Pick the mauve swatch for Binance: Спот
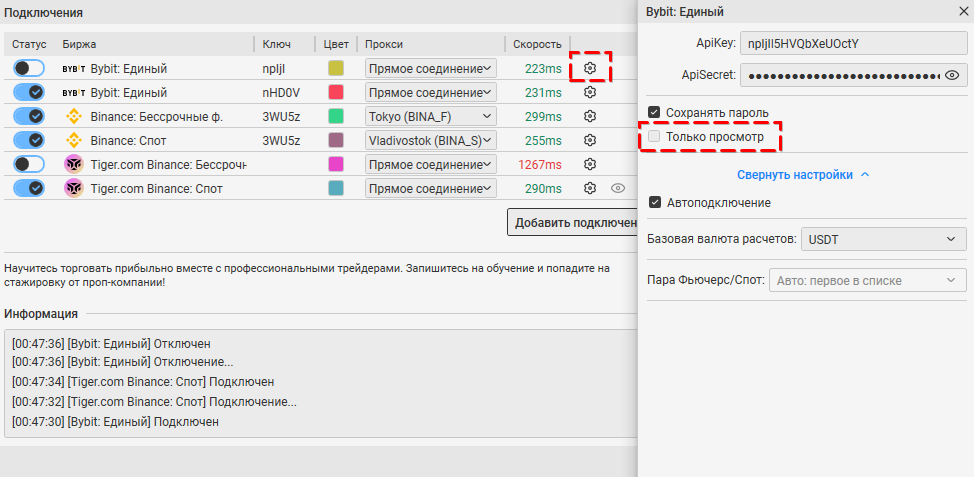The height and width of the screenshot is (477, 974). (336, 140)
